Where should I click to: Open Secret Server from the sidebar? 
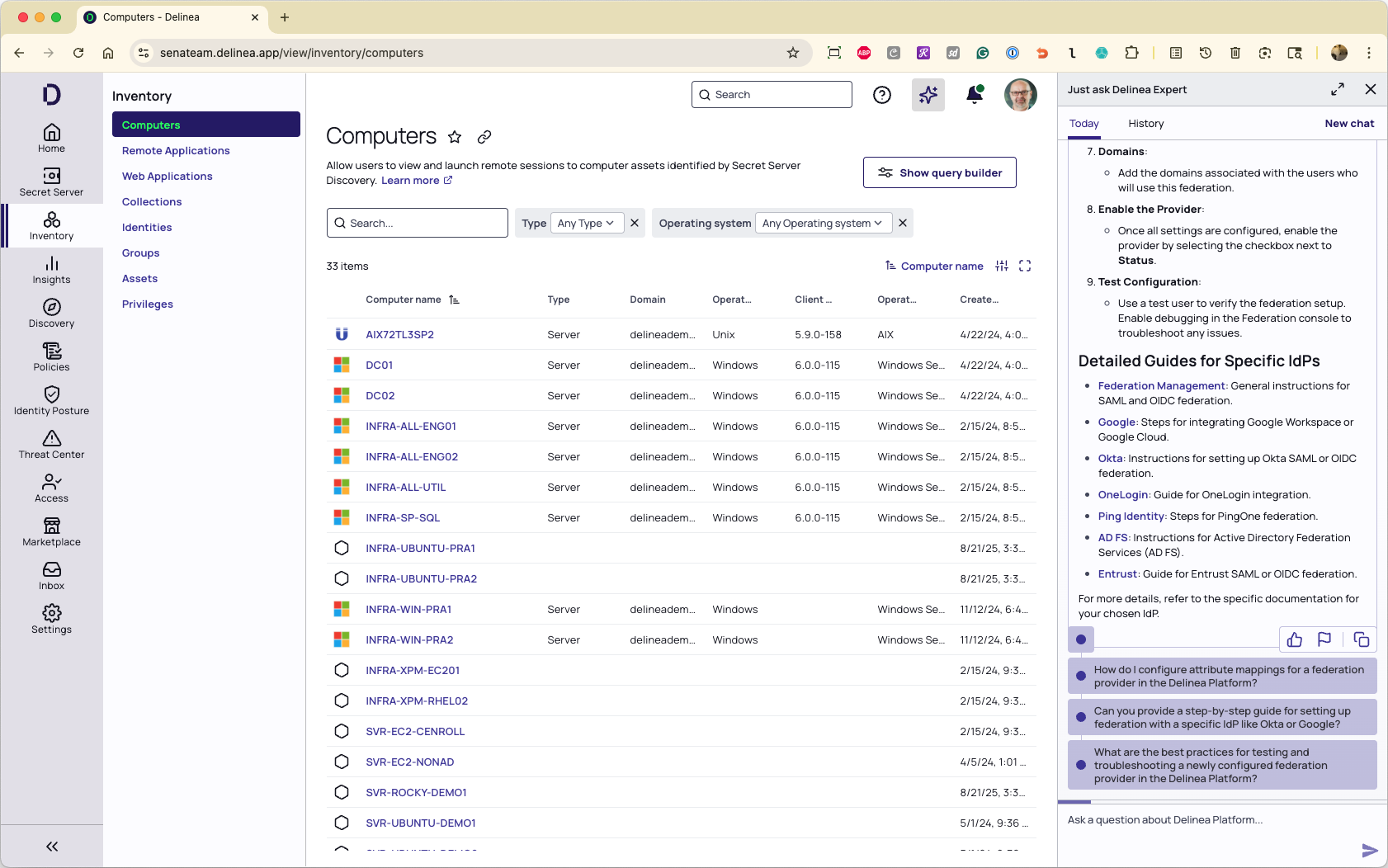pos(51,182)
